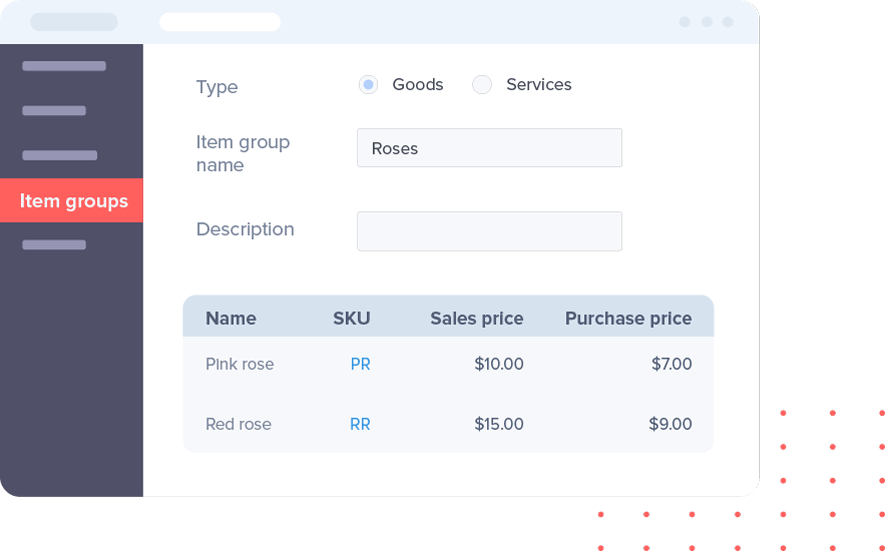Focus the empty Description input field
Viewport: 885px width, 551px height.
click(489, 231)
